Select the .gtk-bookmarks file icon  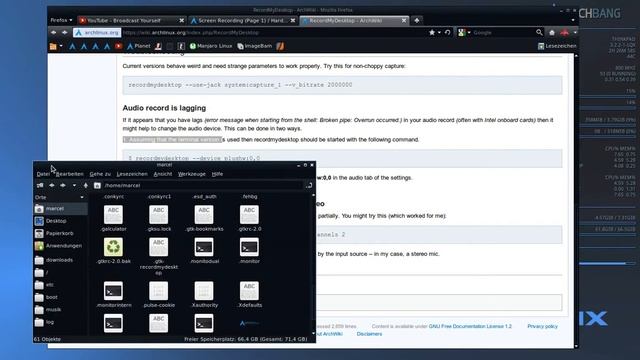[x=204, y=215]
